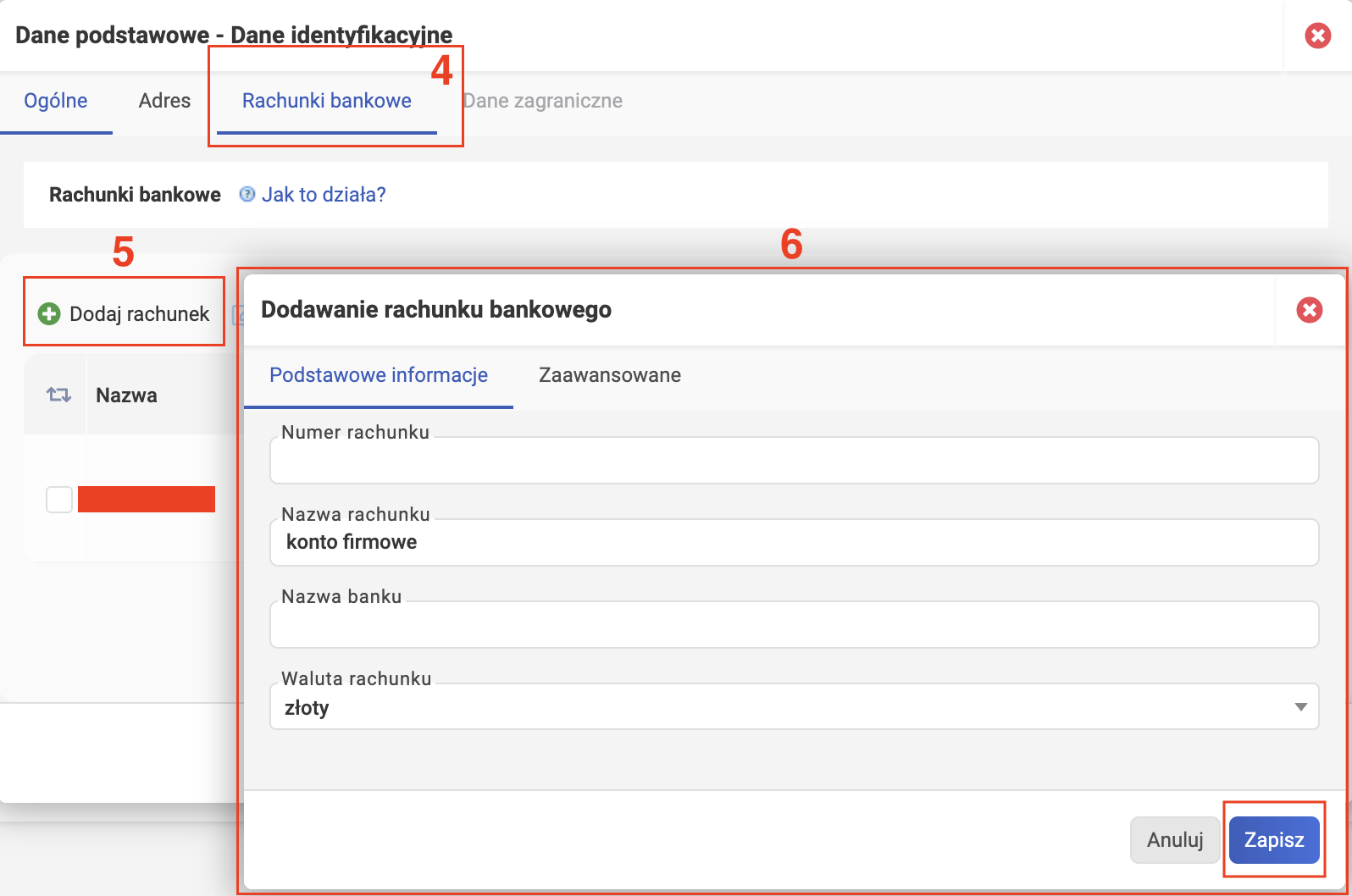Viewport: 1352px width, 896px height.
Task: Click the green plus Dodaj rachunek icon
Action: point(49,314)
